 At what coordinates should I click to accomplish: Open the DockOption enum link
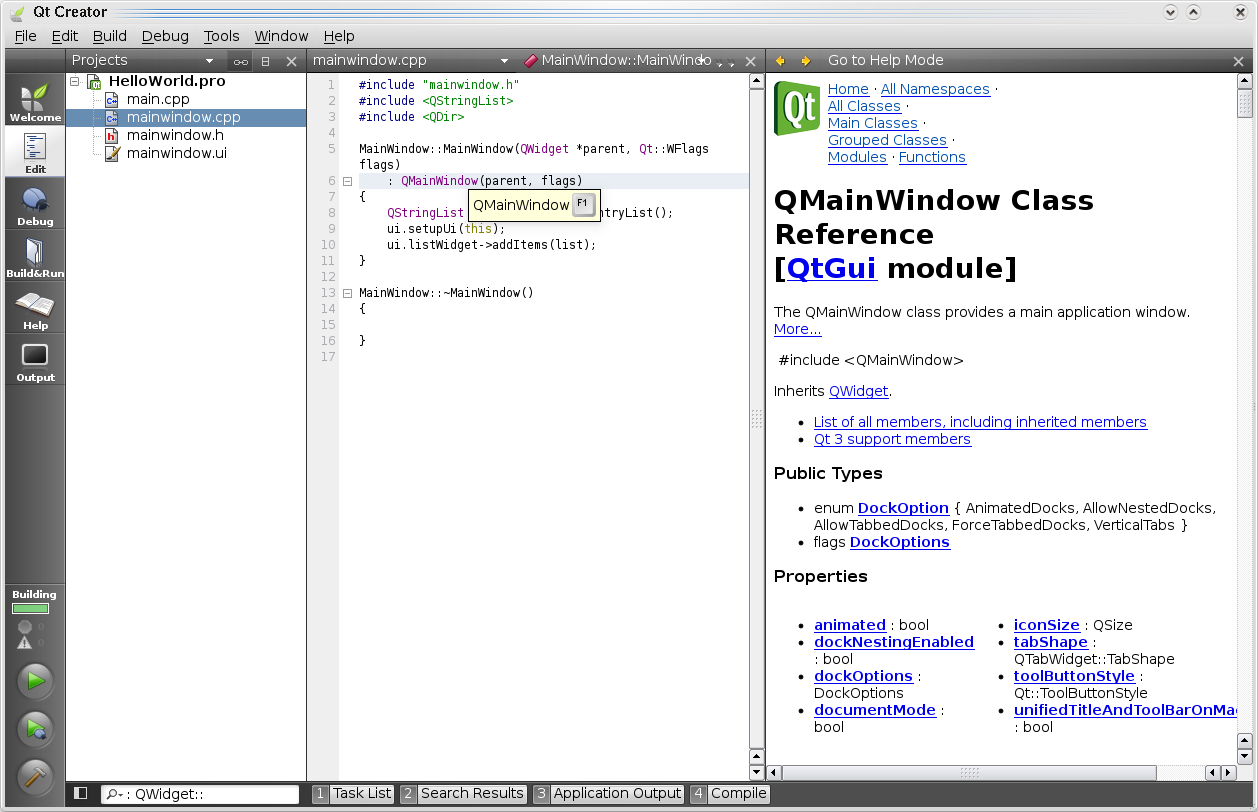point(903,508)
